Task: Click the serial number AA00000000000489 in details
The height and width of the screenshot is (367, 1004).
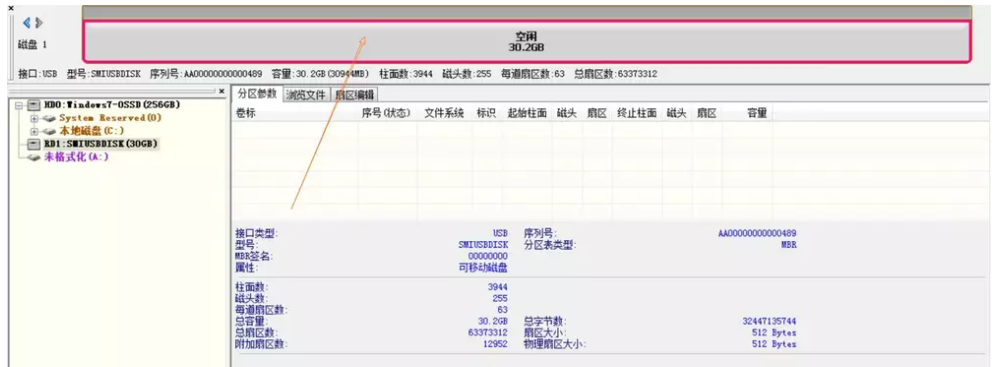Action: [x=757, y=233]
